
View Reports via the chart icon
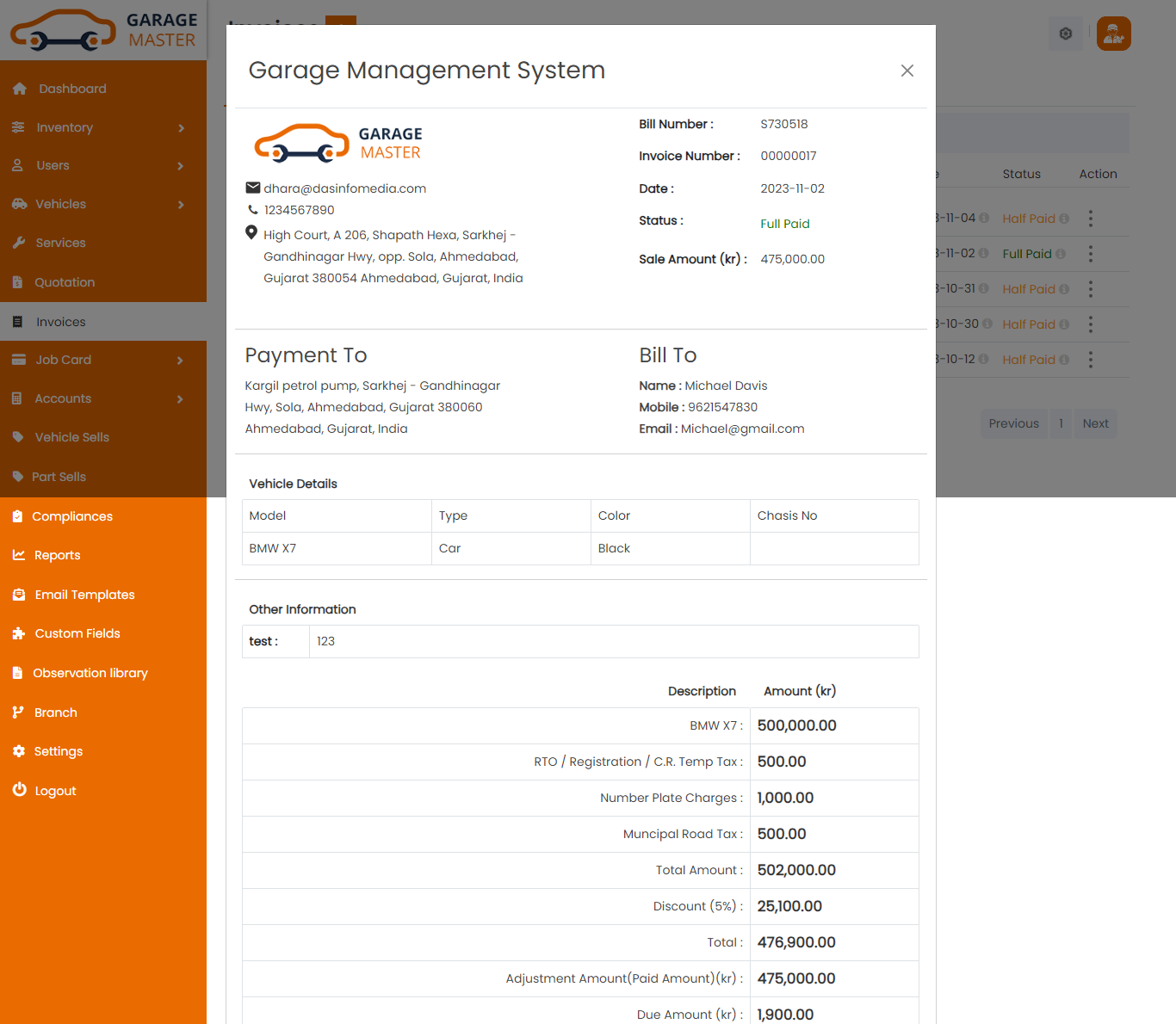[19, 555]
